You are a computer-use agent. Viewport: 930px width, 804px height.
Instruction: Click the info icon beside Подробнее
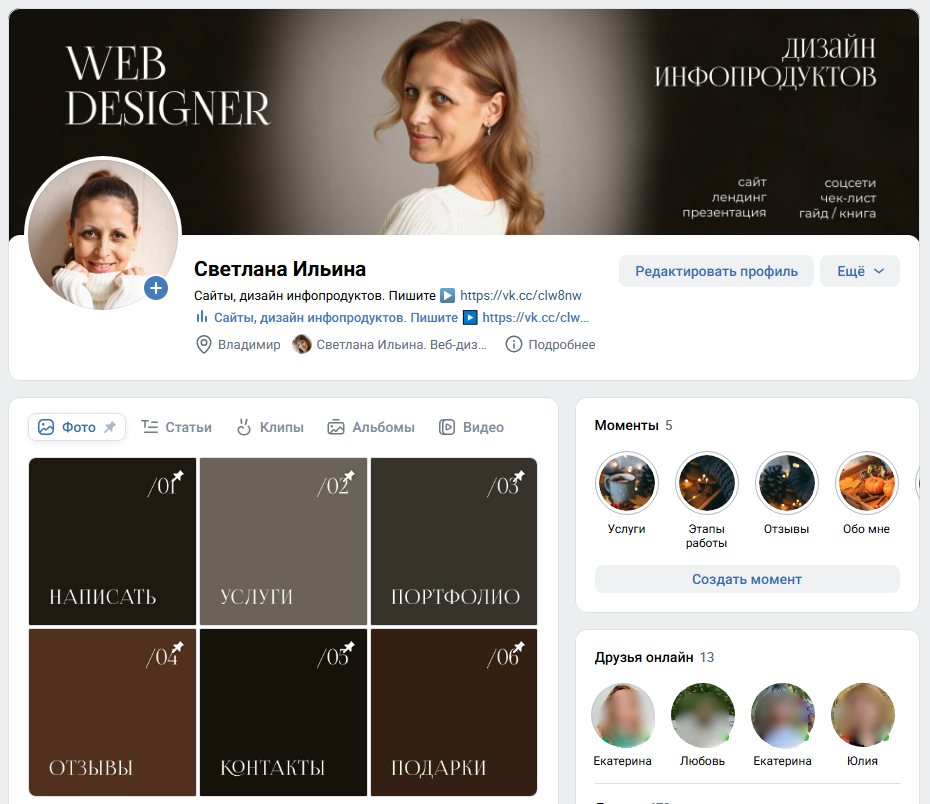coord(514,345)
